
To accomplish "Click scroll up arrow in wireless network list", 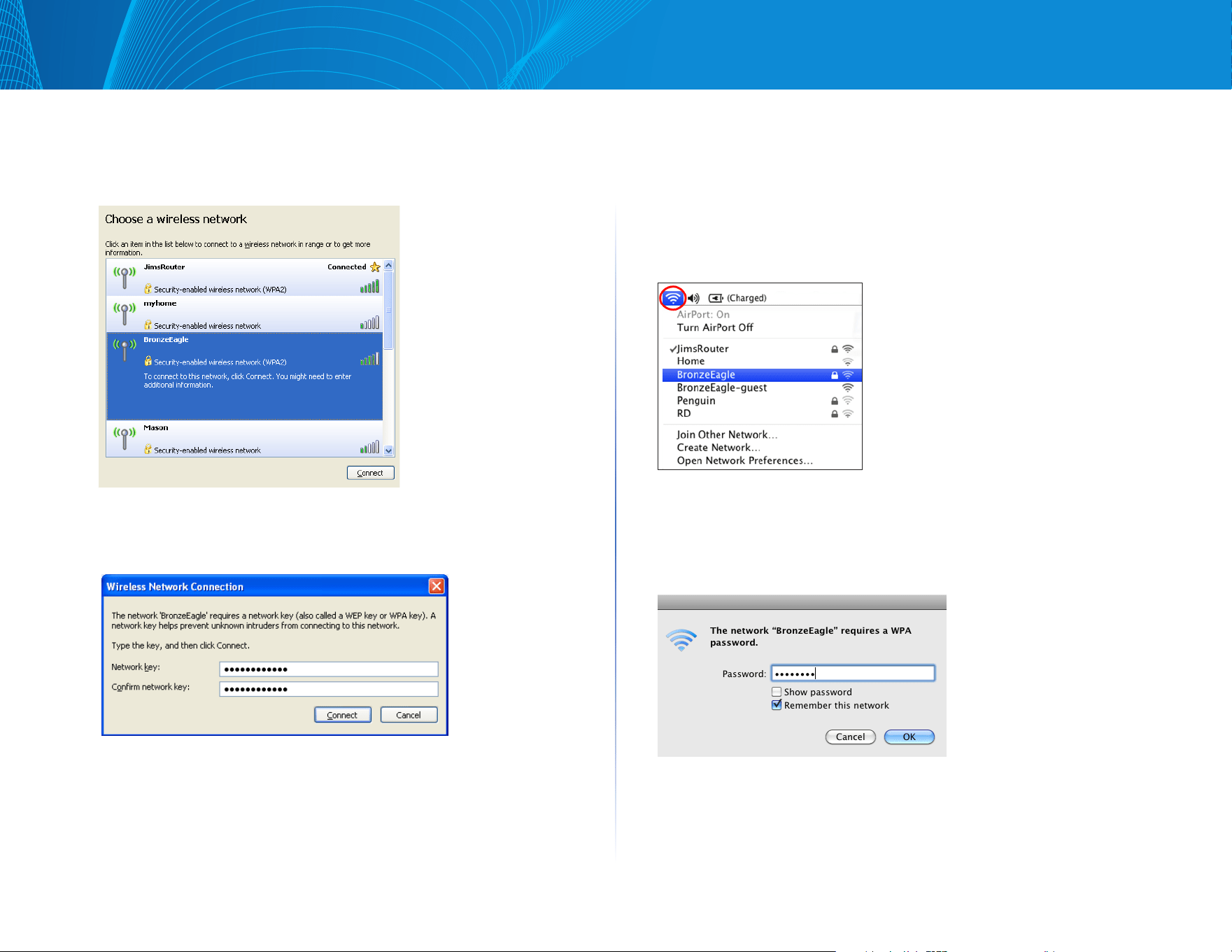I will [389, 266].
